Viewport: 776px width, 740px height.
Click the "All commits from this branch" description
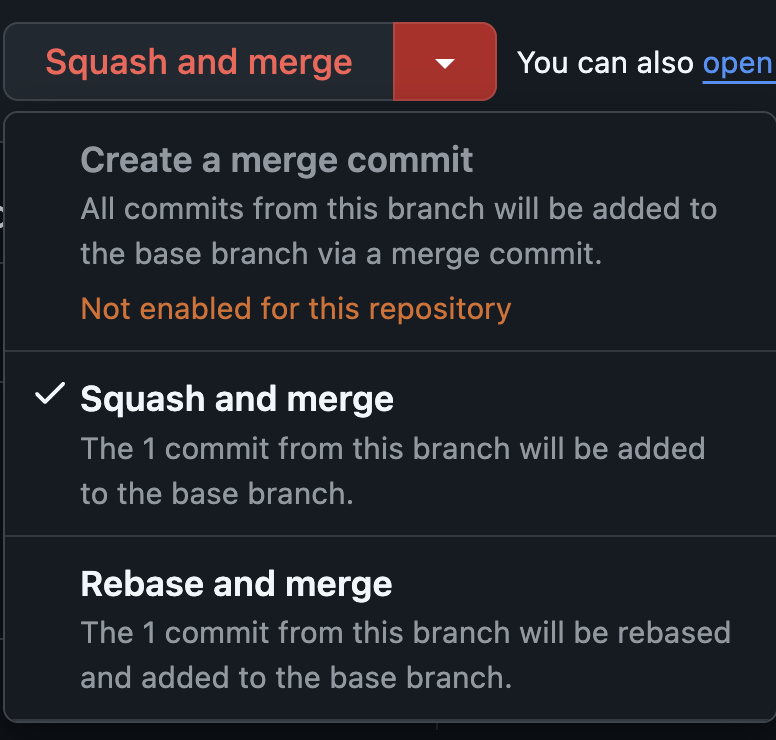pyautogui.click(x=398, y=210)
